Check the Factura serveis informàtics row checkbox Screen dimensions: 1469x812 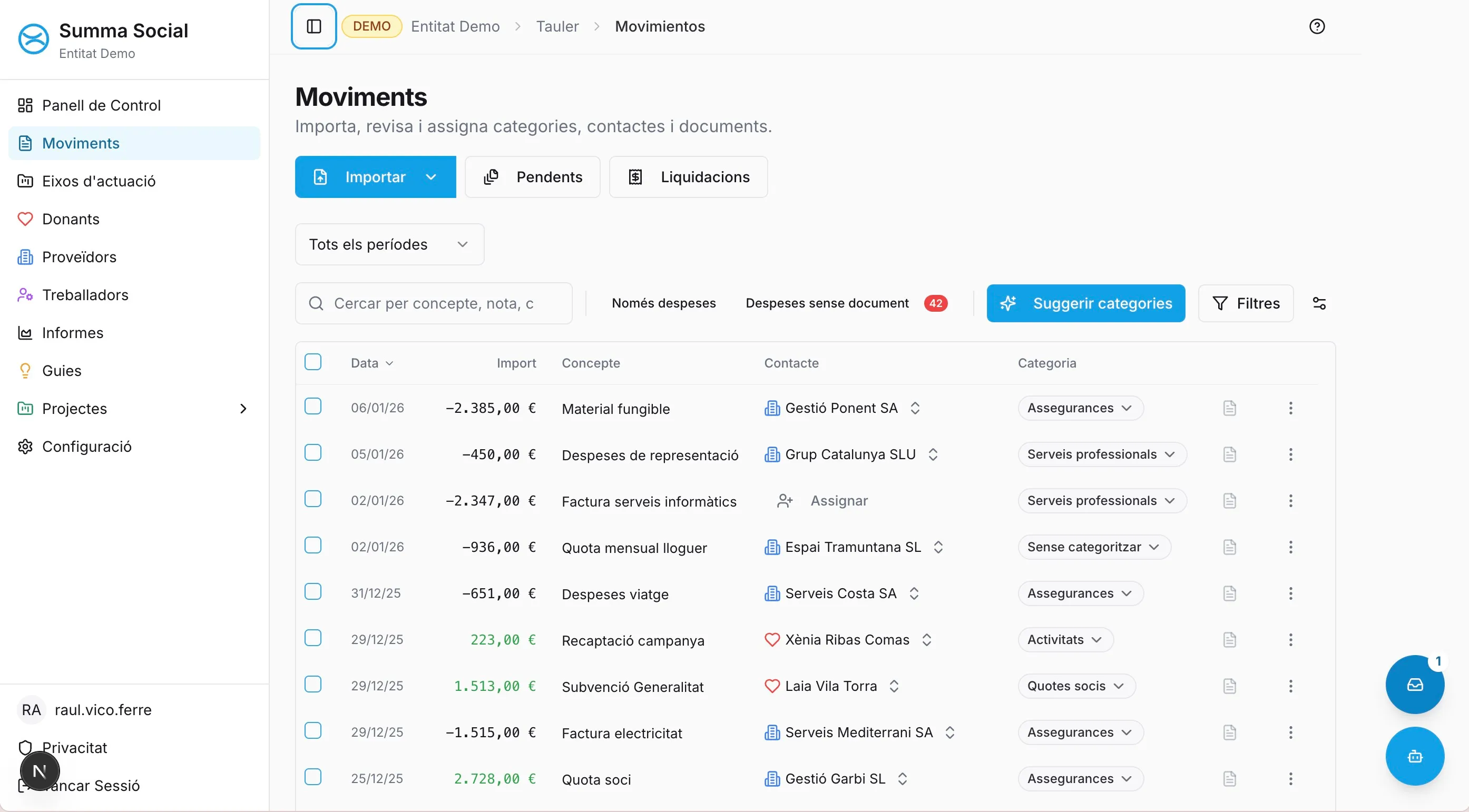click(313, 499)
